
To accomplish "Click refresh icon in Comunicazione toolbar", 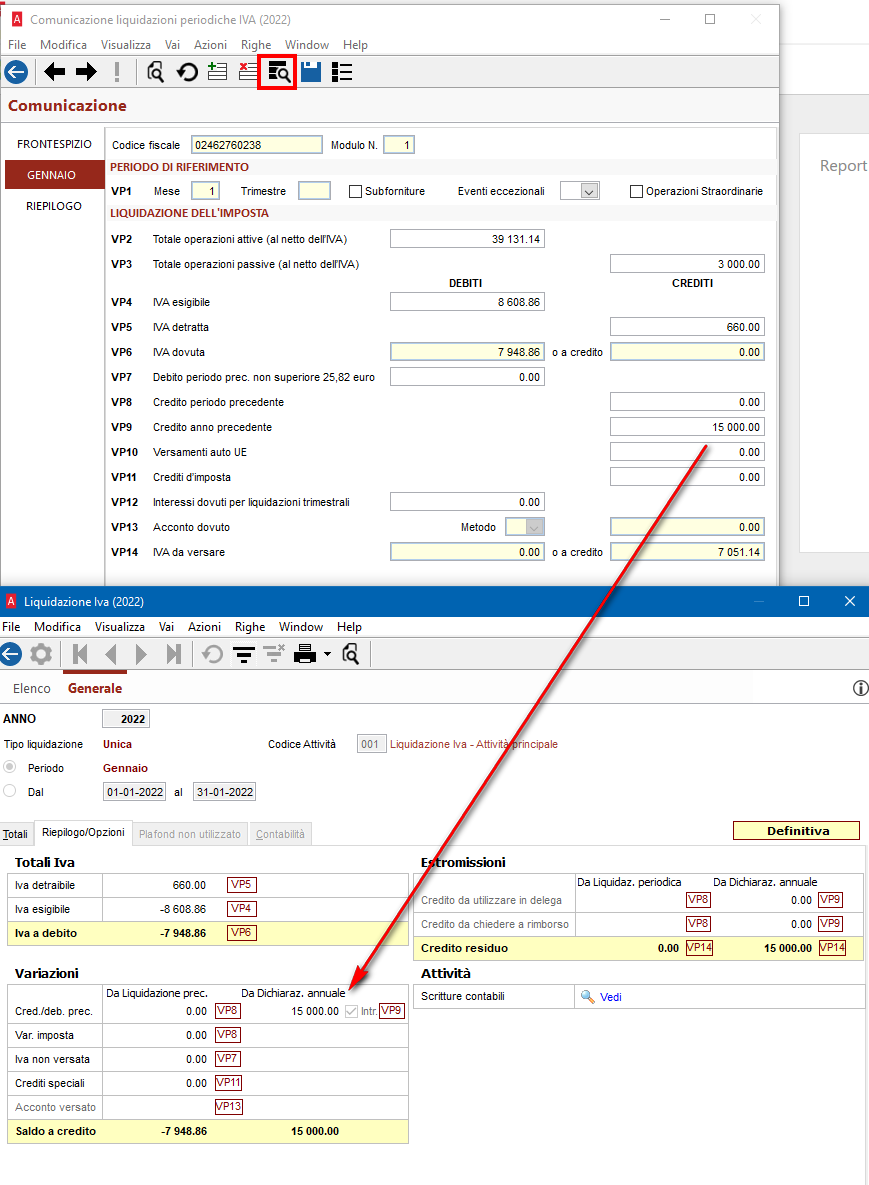I will click(x=187, y=72).
